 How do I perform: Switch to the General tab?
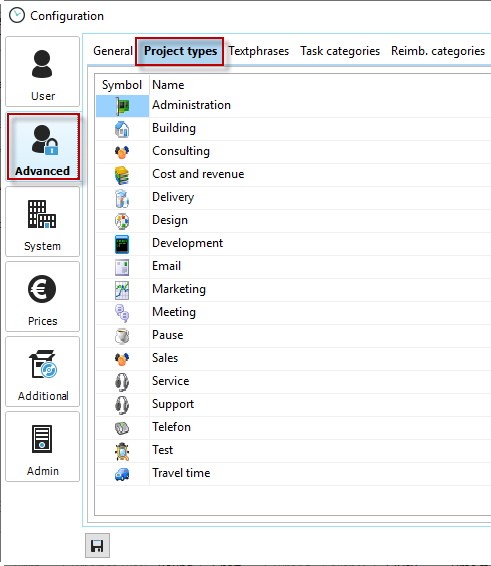tap(113, 51)
